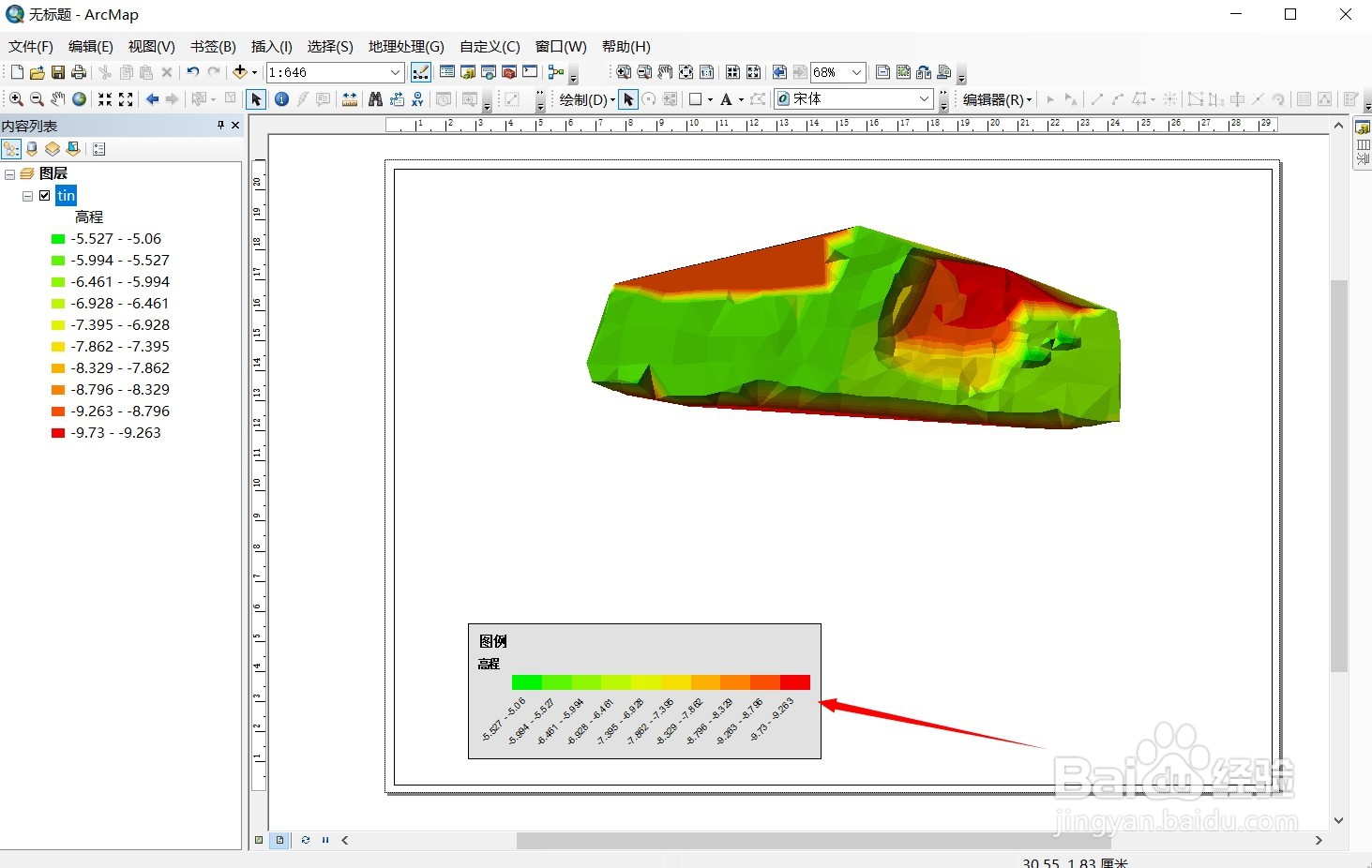Open the 视图(V) menu
1372x868 pixels.
coord(152,46)
